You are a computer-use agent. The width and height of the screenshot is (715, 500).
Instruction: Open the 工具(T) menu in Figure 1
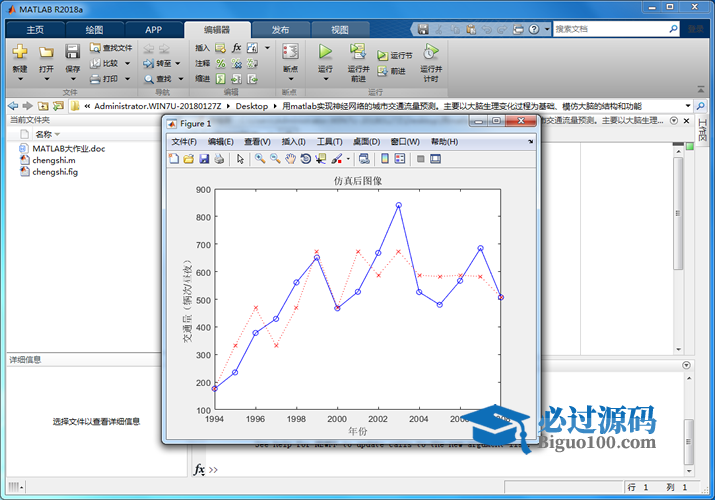[x=330, y=142]
